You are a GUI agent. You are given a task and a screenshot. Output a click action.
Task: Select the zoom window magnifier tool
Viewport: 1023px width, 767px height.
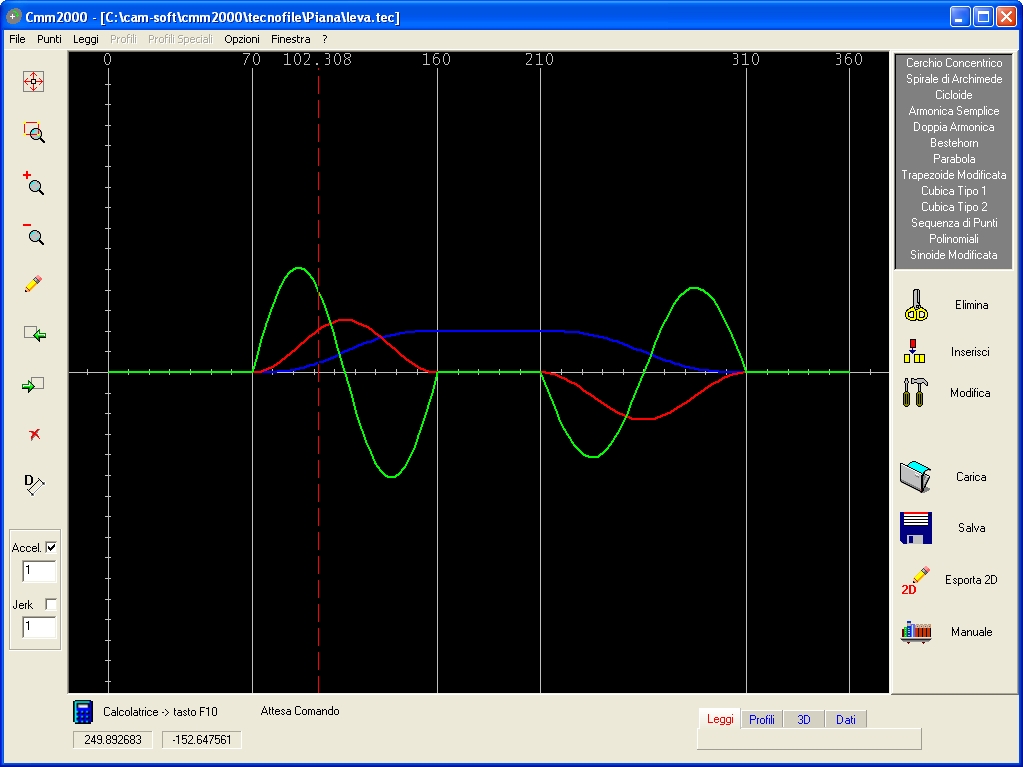pyautogui.click(x=34, y=132)
